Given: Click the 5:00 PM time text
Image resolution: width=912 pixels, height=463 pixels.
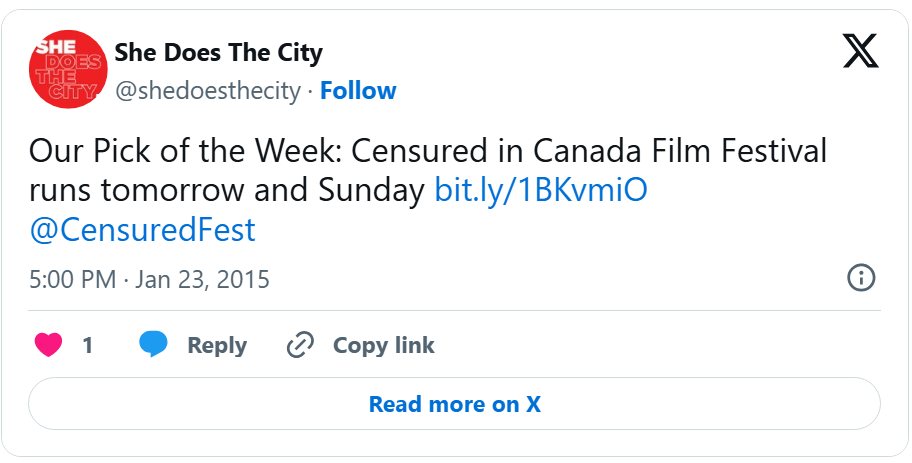Looking at the screenshot, I should [72, 279].
